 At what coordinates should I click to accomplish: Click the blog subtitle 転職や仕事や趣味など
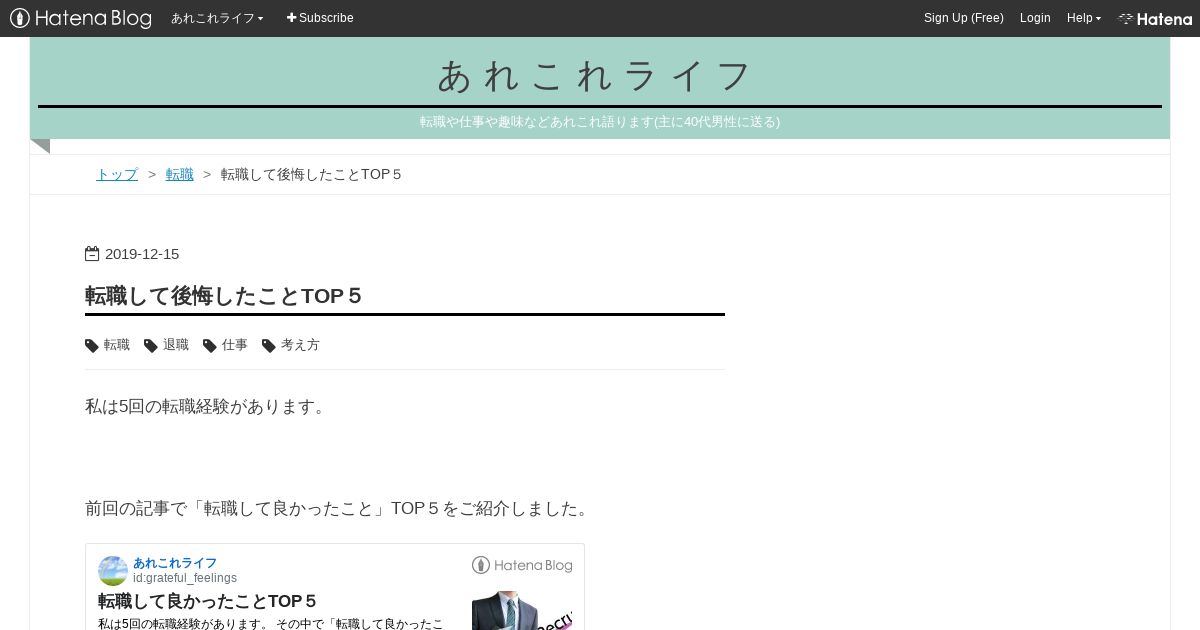(600, 122)
